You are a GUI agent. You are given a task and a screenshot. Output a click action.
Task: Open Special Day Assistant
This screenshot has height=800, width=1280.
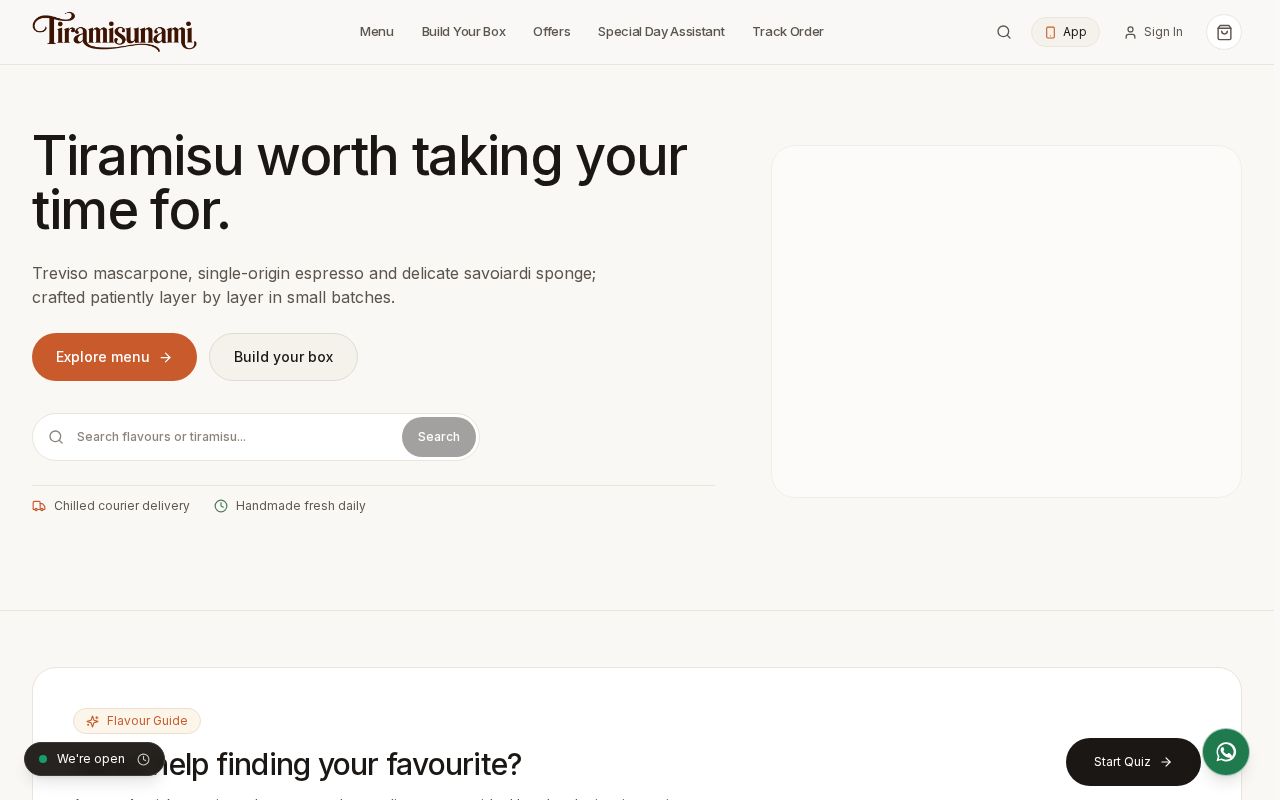(x=661, y=32)
